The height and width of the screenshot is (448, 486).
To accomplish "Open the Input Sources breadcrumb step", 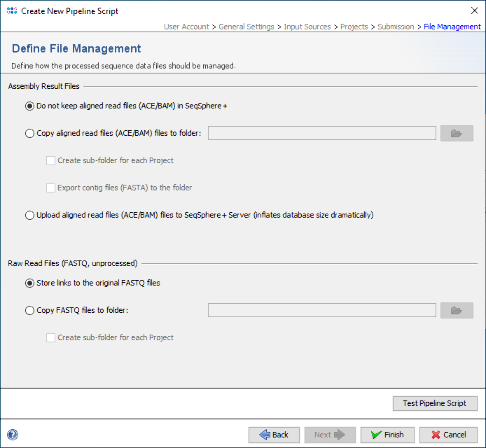I will coord(307,27).
